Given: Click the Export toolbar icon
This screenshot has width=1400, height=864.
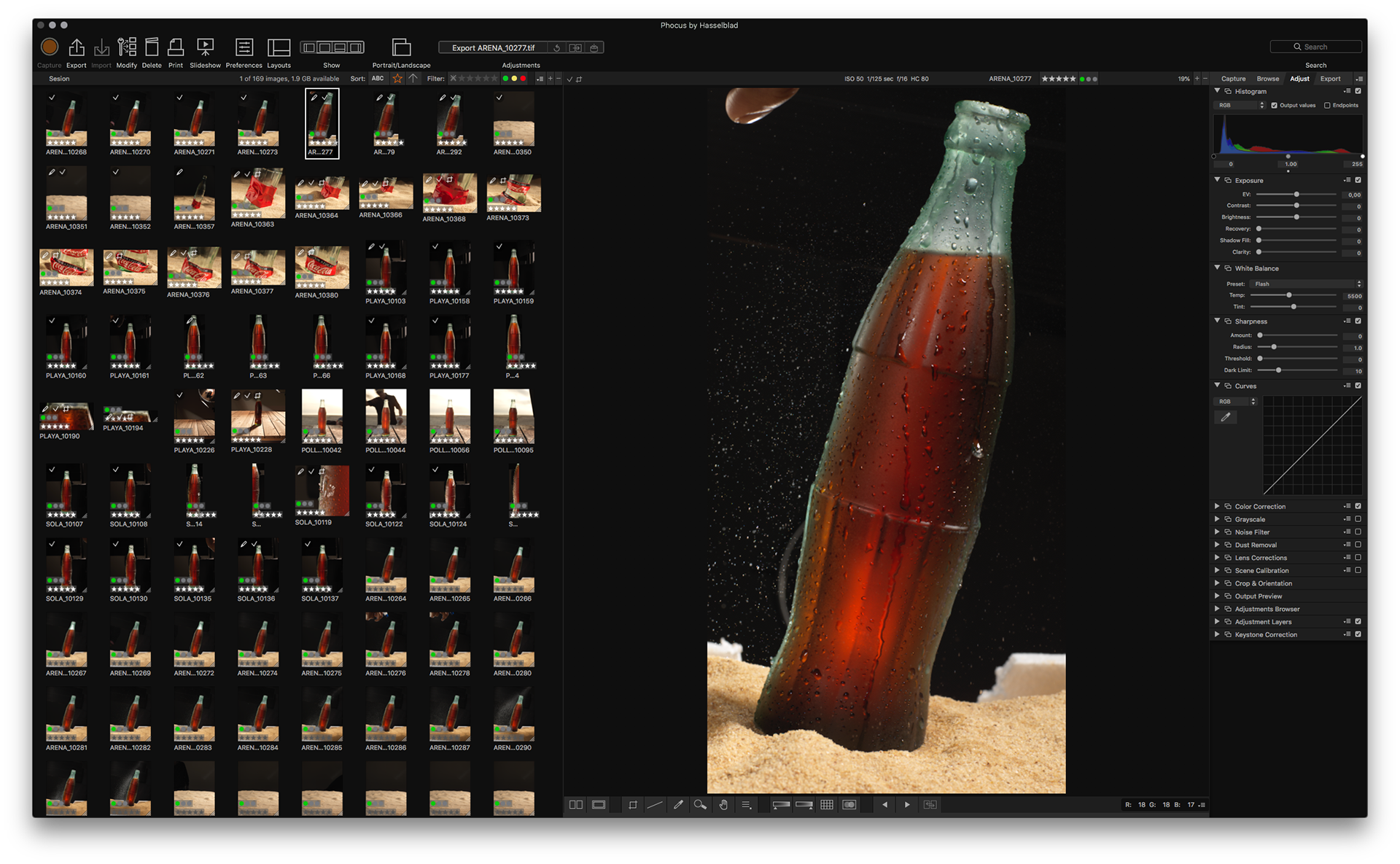Looking at the screenshot, I should (x=76, y=48).
